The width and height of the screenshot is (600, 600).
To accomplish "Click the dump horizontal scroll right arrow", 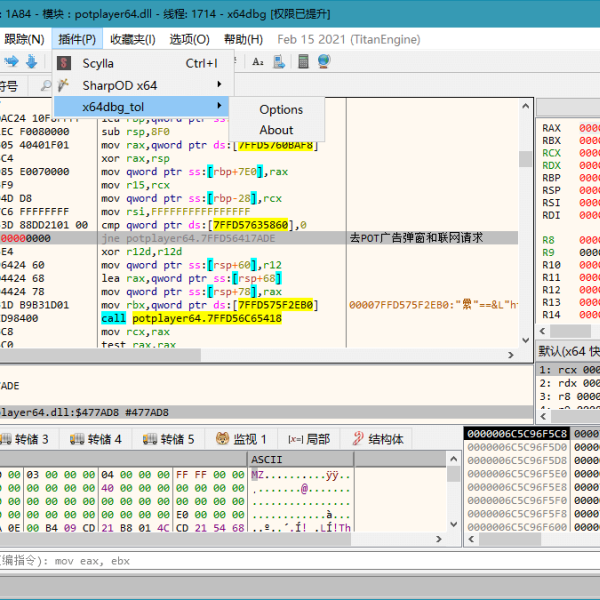I will pos(439,539).
